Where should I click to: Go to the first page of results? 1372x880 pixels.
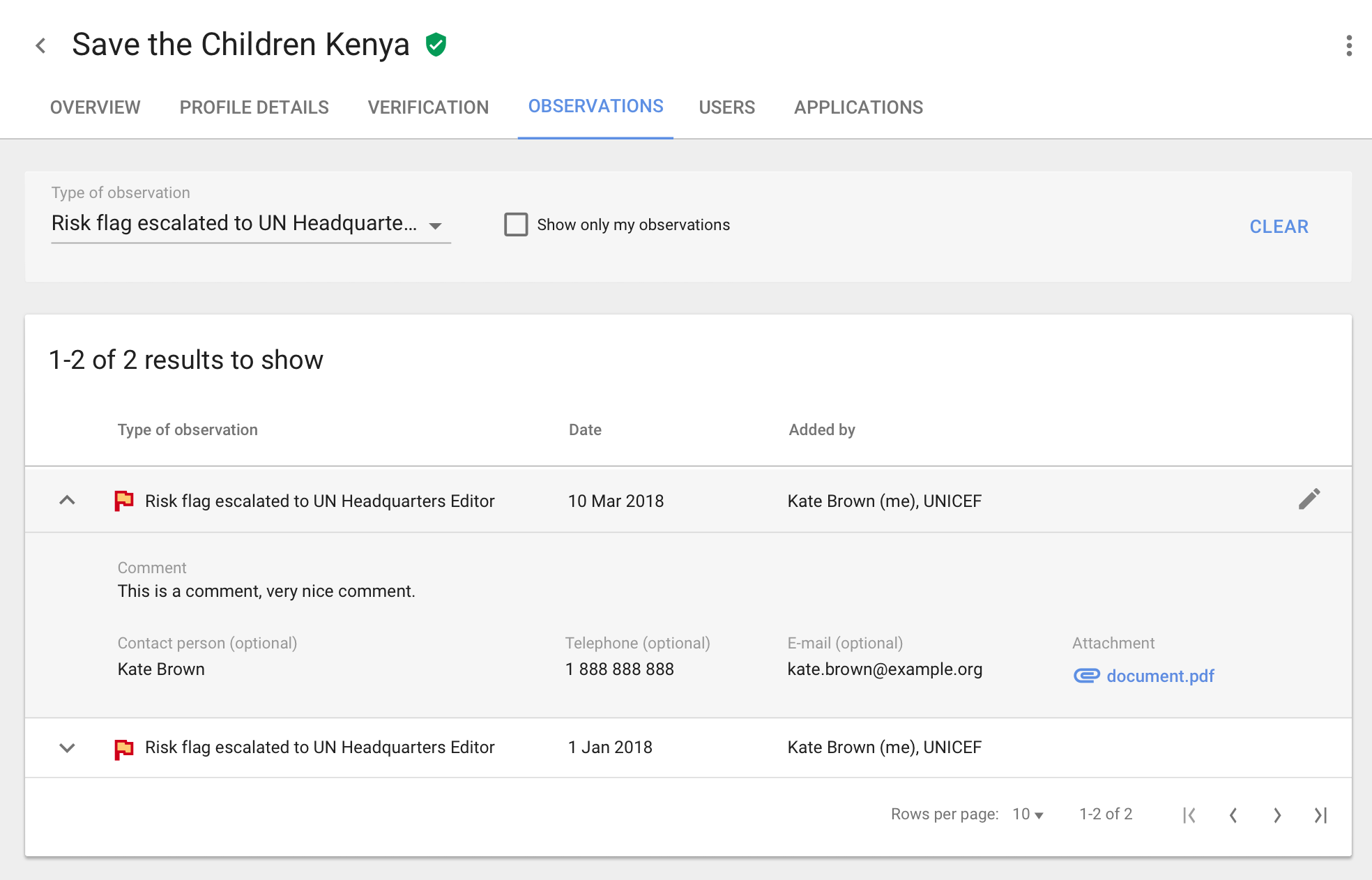tap(1189, 815)
